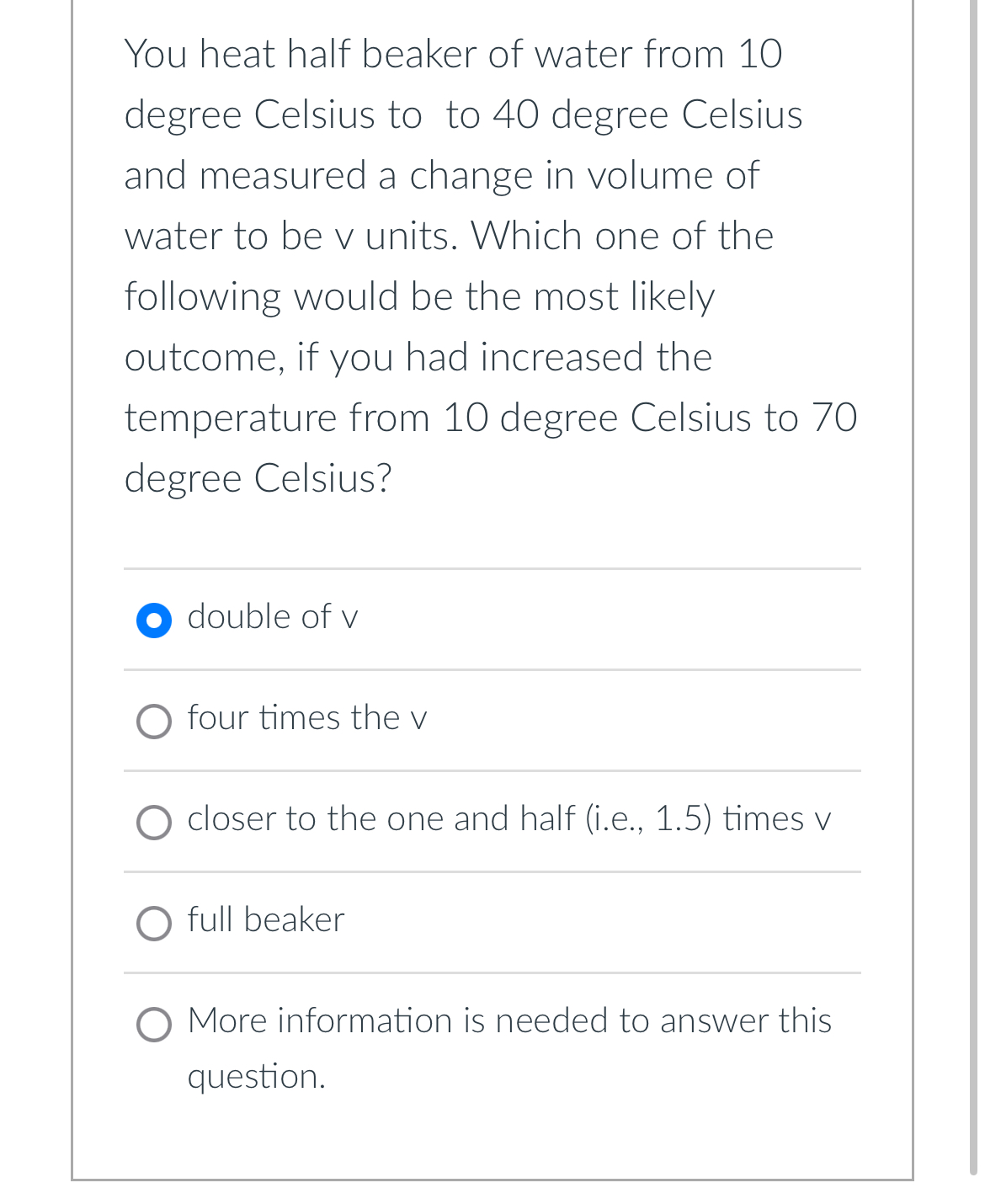Image resolution: width=985 pixels, height=1204 pixels.
Task: Click the "degree Celsius to to 40 degree Celsius" line
Action: pyautogui.click(x=464, y=115)
